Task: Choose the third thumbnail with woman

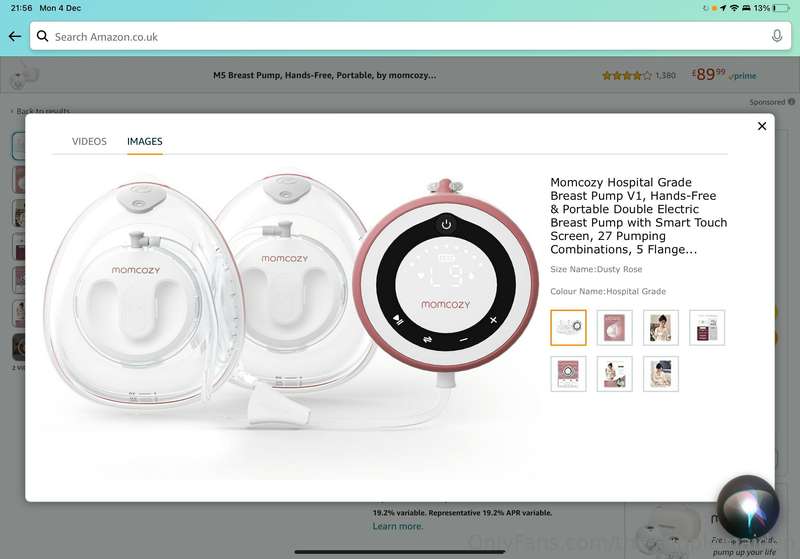Action: tap(661, 327)
